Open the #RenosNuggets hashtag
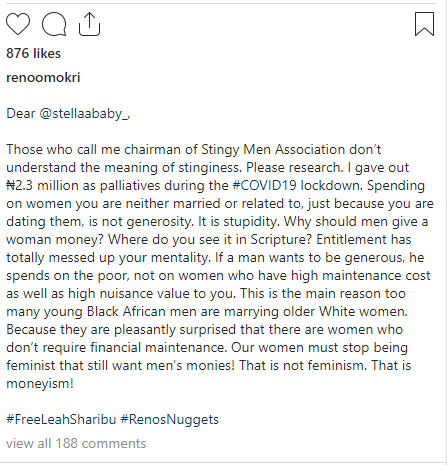The image size is (447, 465). click(x=170, y=419)
